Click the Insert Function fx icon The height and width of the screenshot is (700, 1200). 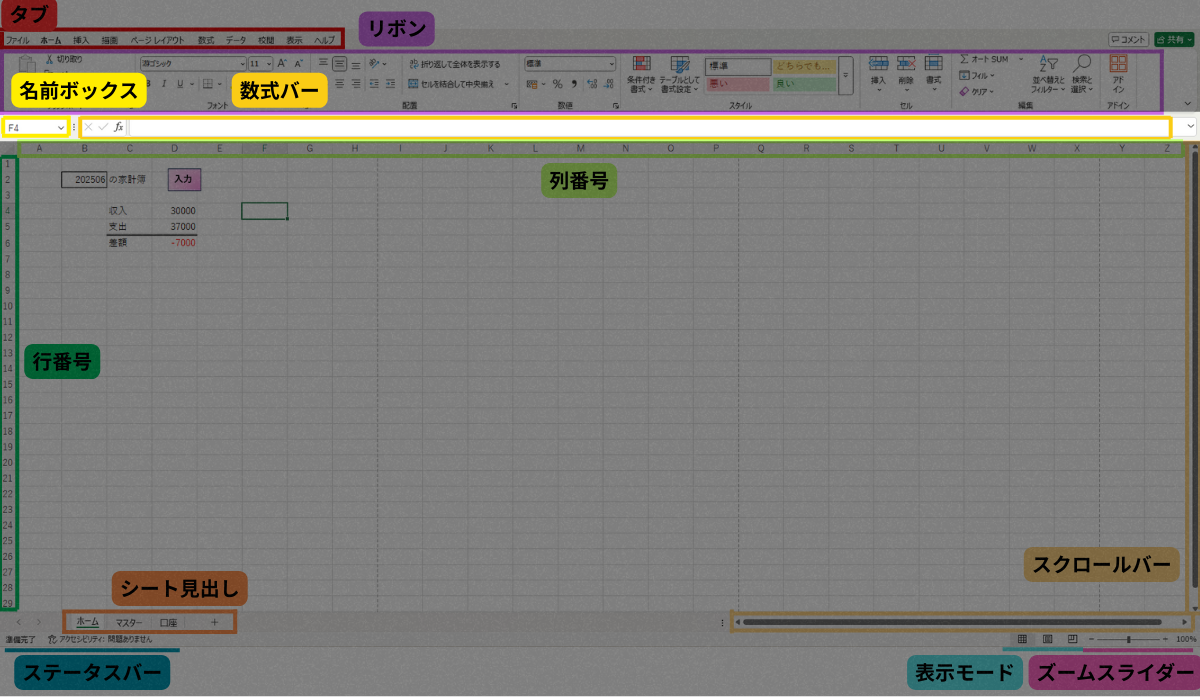click(118, 127)
